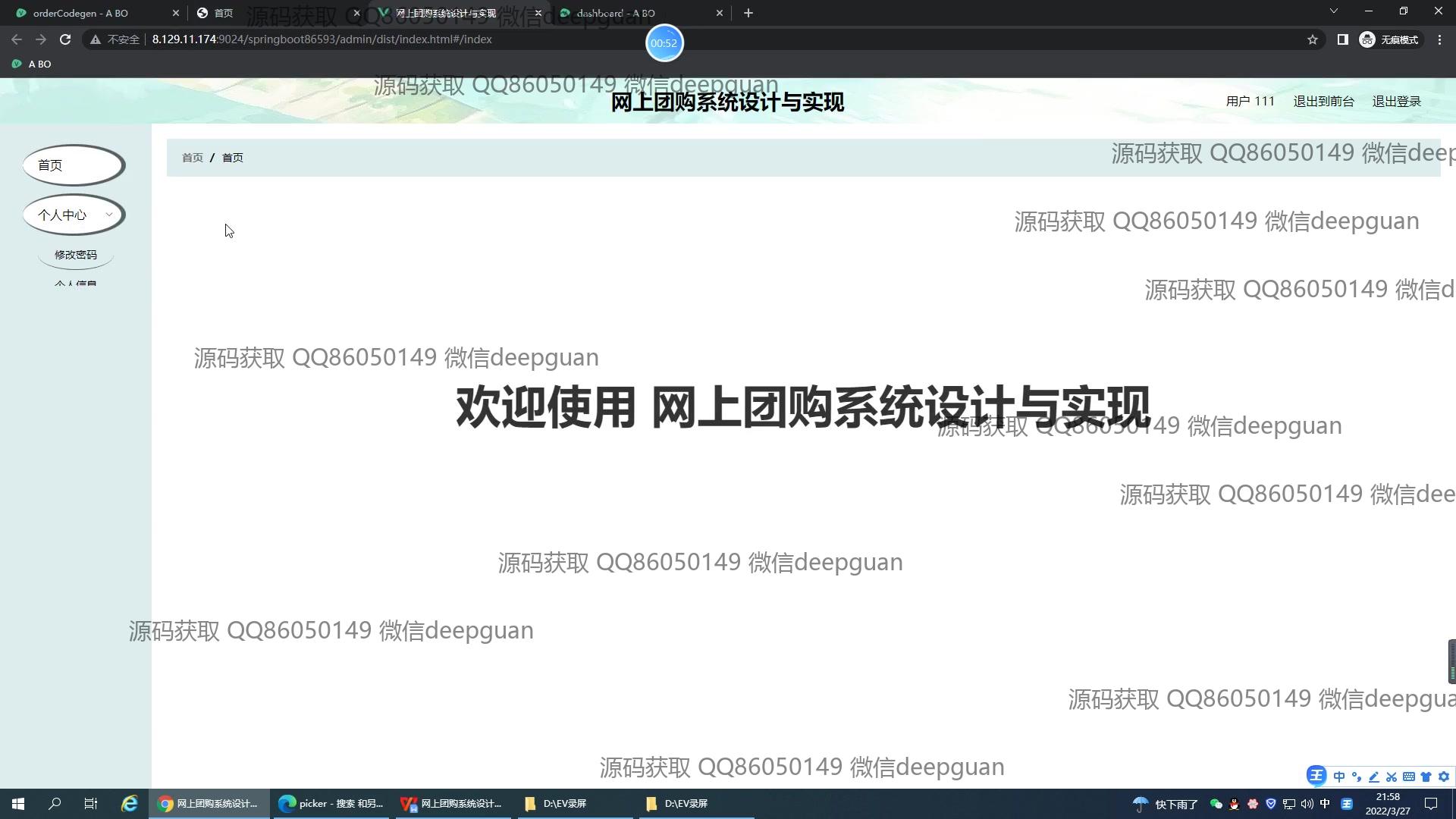Screen dimensions: 1456x819
Task: Switch to the orderCodegen - A BO tab
Action: 80,13
